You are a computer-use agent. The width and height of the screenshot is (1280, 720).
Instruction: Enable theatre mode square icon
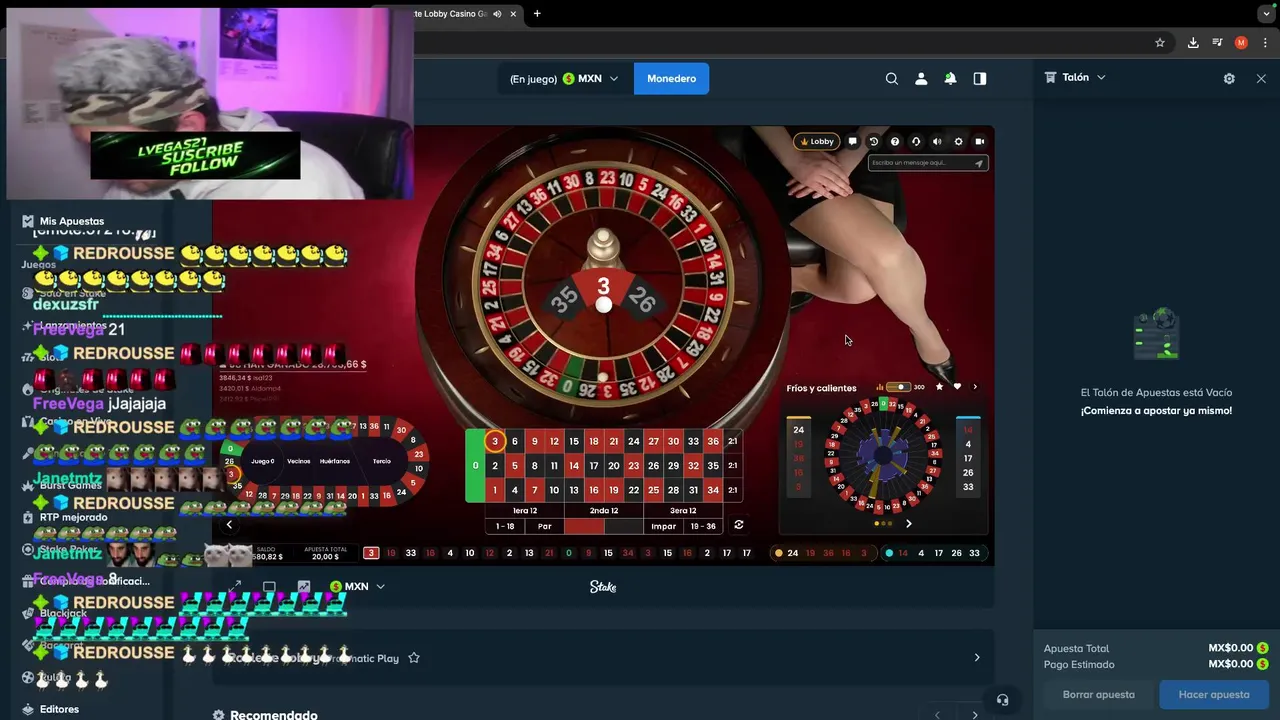coord(269,586)
